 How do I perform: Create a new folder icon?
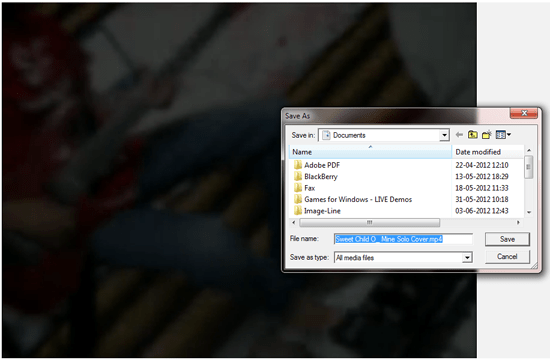487,135
